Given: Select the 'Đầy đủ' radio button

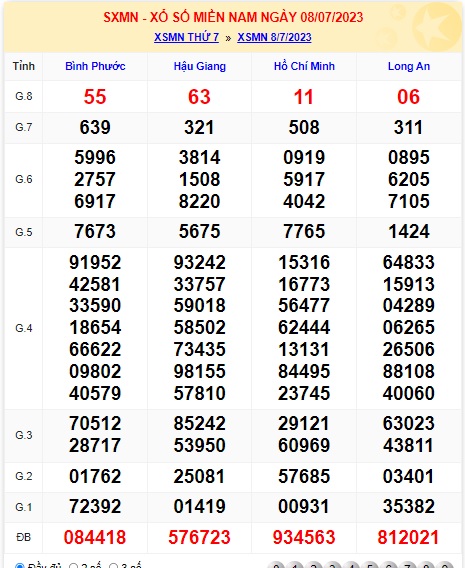Looking at the screenshot, I should [x=20, y=565].
